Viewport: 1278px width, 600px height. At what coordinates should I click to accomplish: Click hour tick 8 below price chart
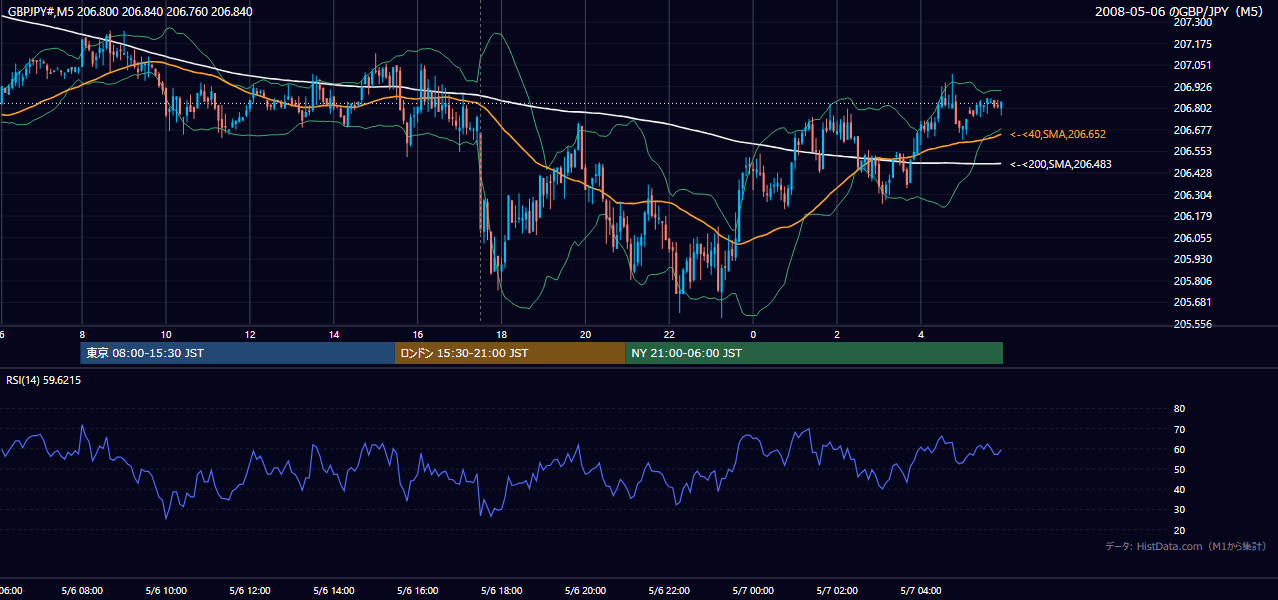[82, 334]
